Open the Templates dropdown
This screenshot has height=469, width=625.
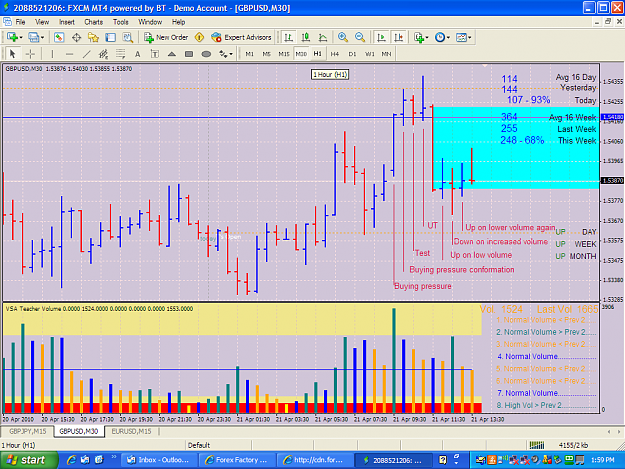coord(464,37)
